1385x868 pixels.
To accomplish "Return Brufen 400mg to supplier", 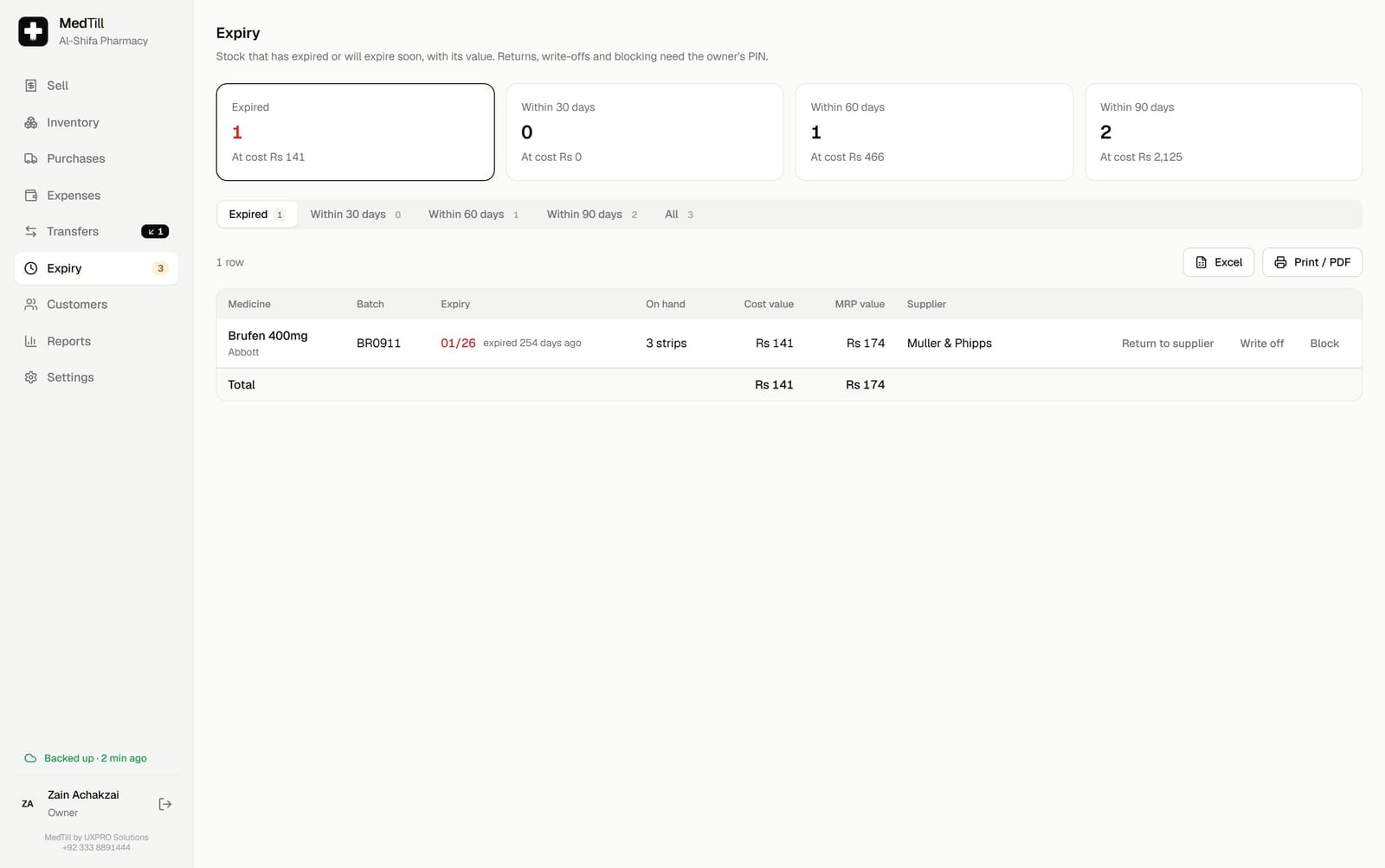I will (1168, 344).
